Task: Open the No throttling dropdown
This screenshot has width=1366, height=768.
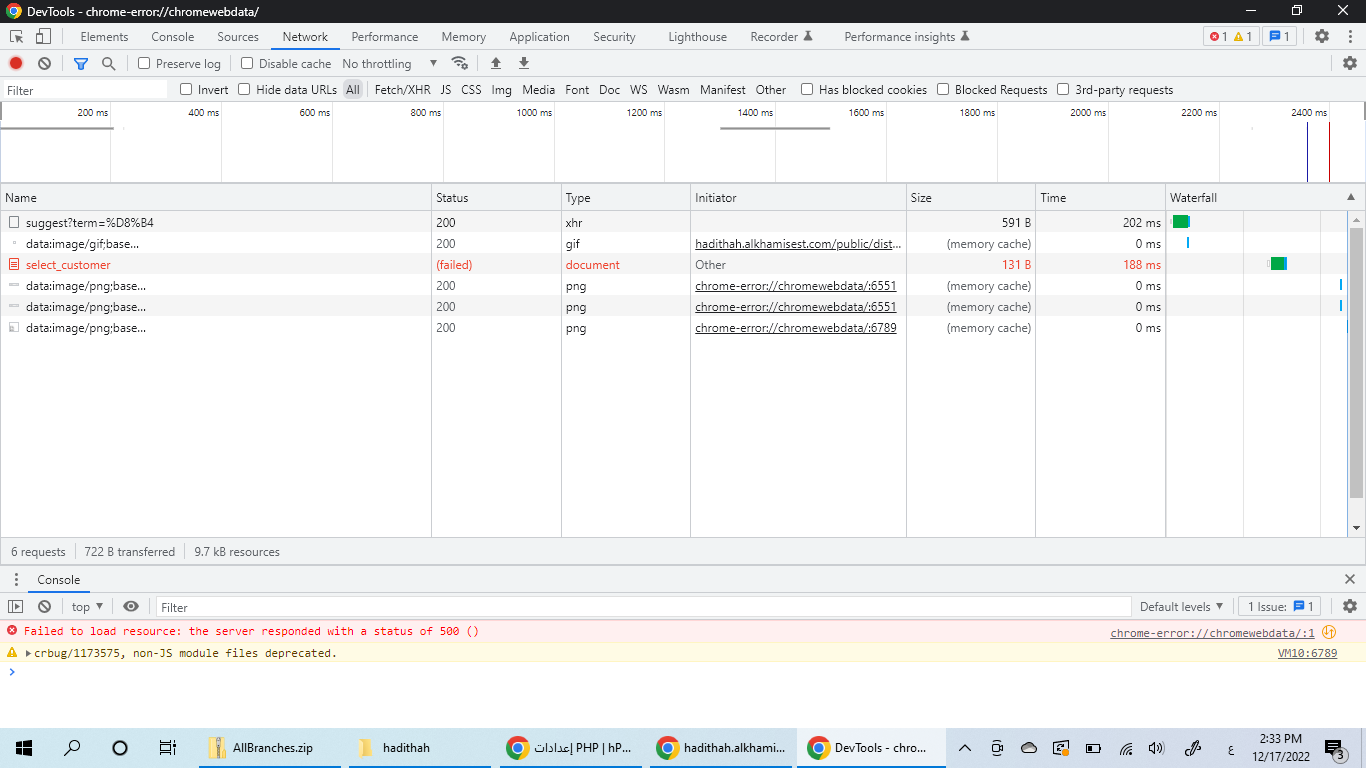Action: (389, 63)
